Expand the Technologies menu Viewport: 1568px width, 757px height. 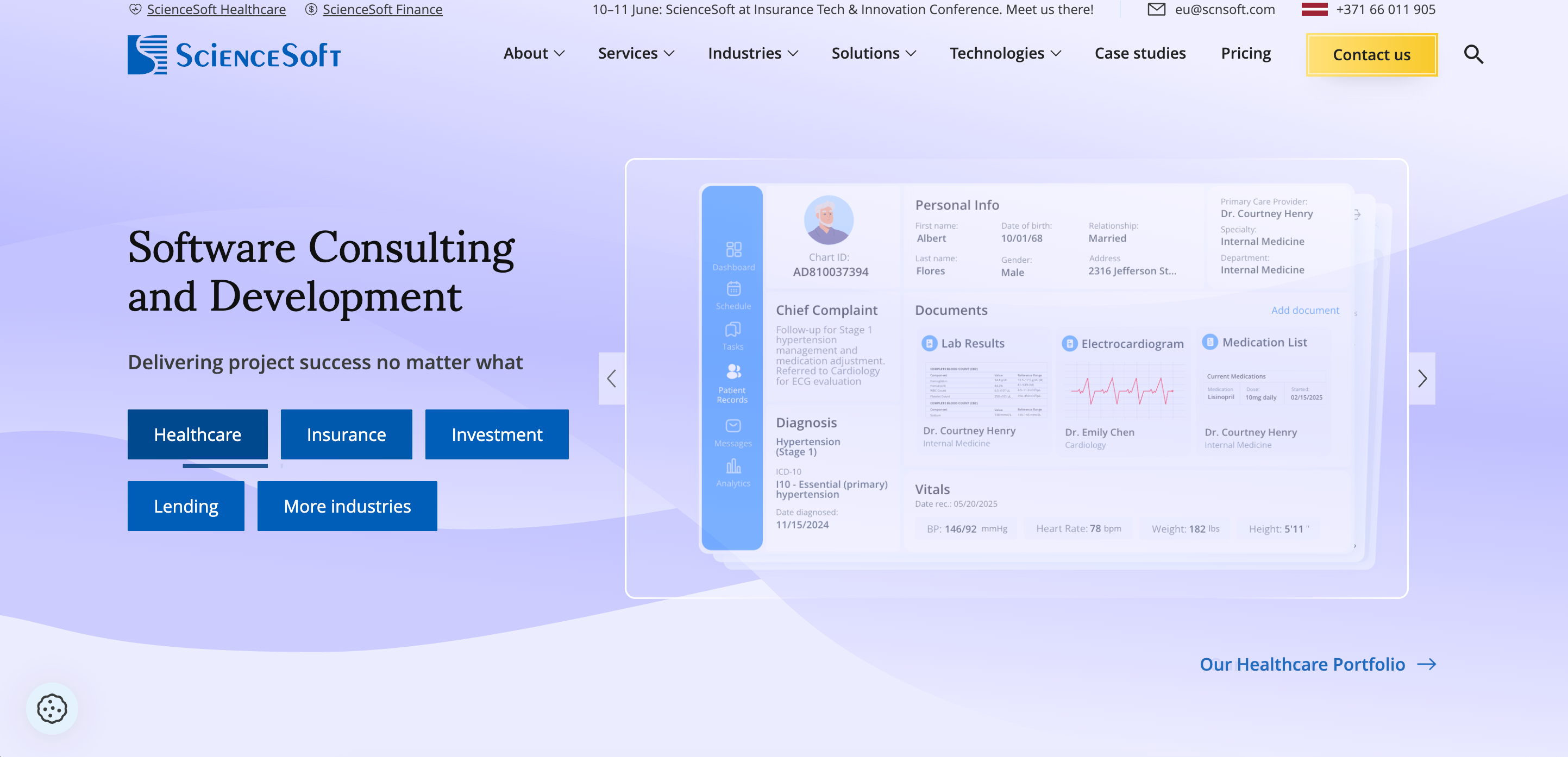1005,54
